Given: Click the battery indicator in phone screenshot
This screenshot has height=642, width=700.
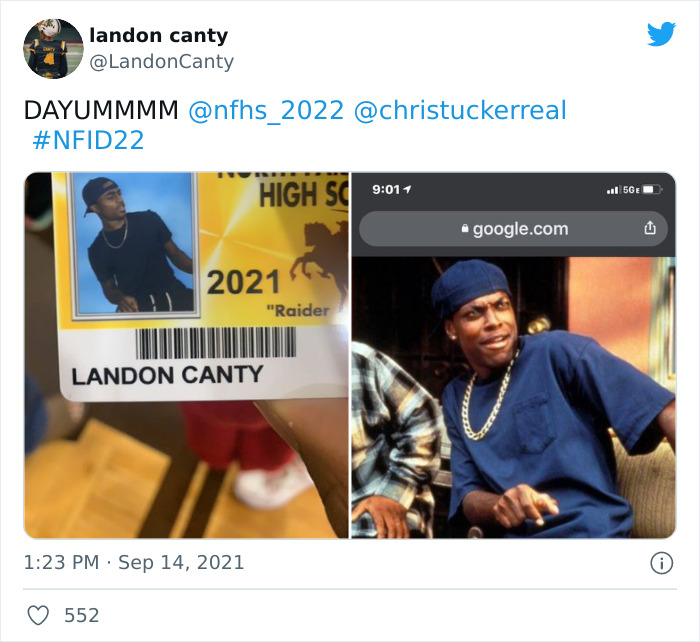Looking at the screenshot, I should (x=653, y=189).
